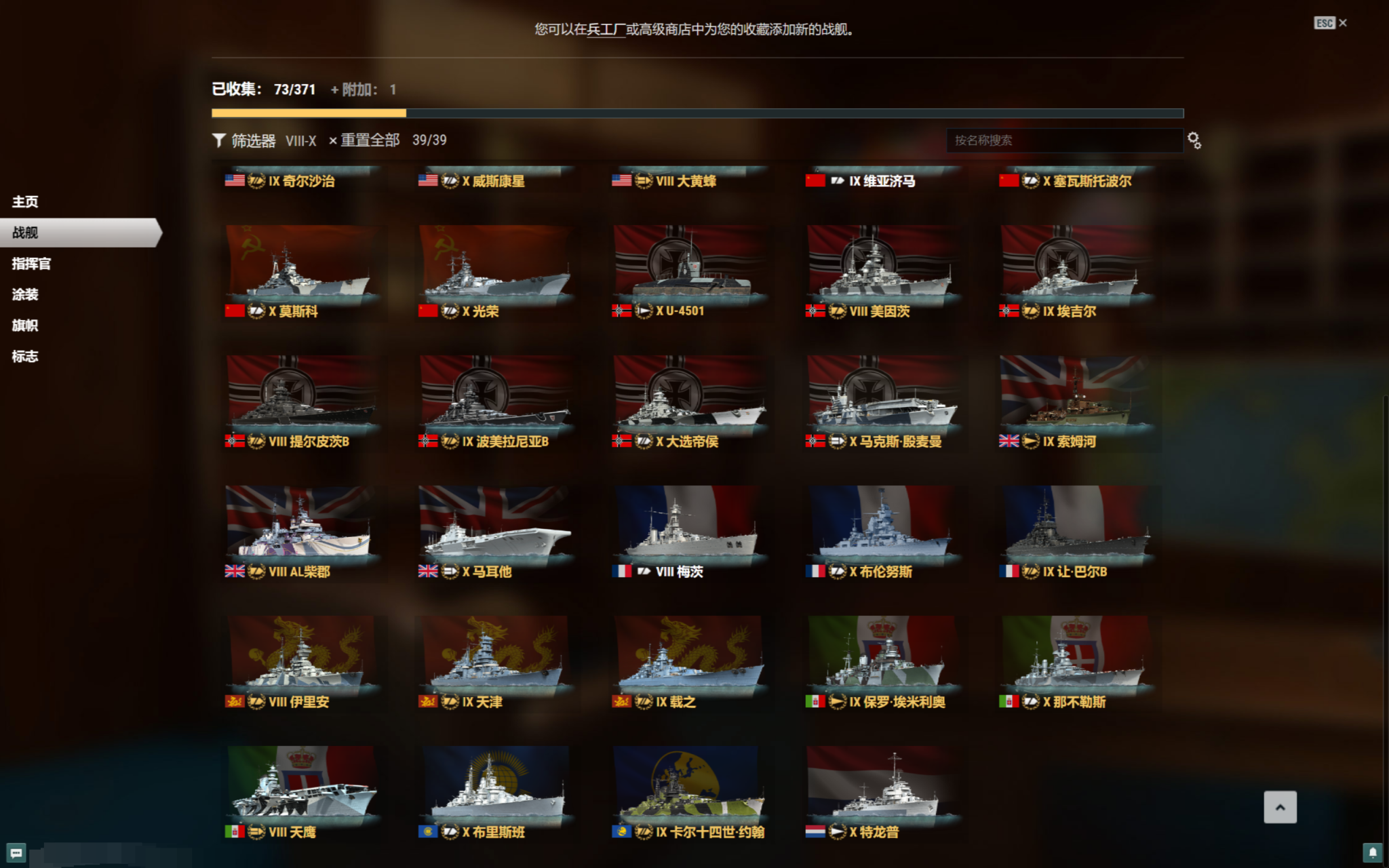1389x868 pixels.
Task: Close the screen with ESC X
Action: pyautogui.click(x=1331, y=23)
